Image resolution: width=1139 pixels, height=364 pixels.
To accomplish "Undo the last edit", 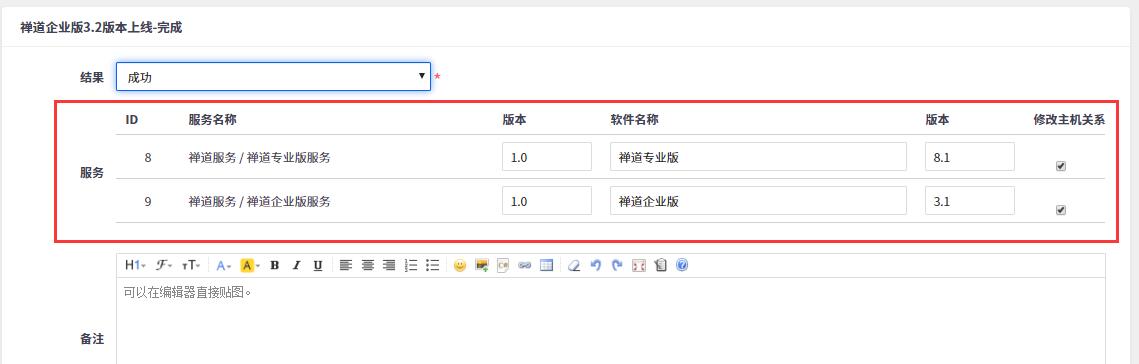I will [596, 266].
